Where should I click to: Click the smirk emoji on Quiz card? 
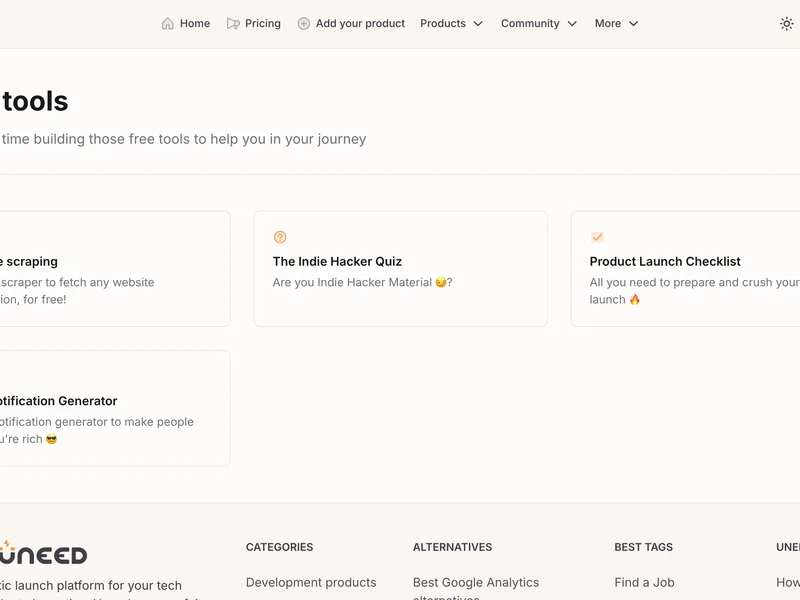point(441,282)
